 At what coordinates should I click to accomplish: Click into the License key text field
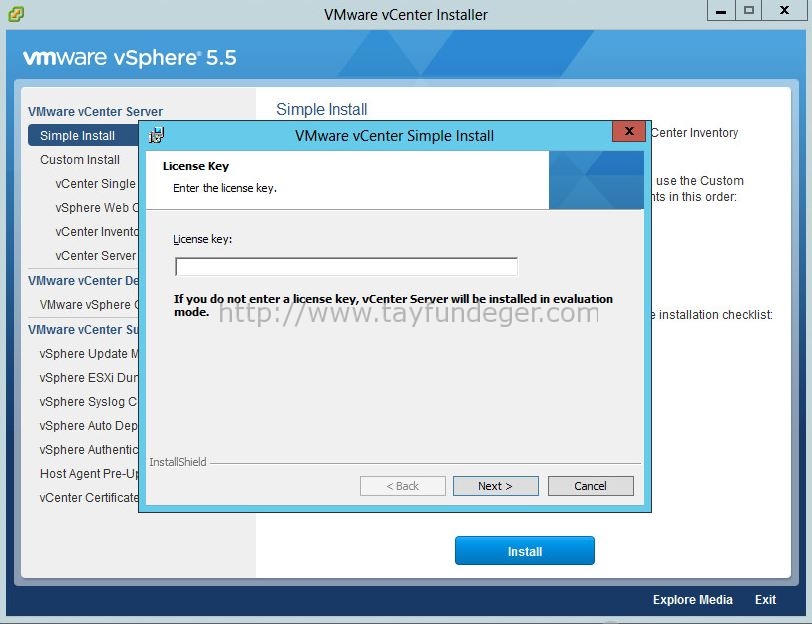pos(346,267)
